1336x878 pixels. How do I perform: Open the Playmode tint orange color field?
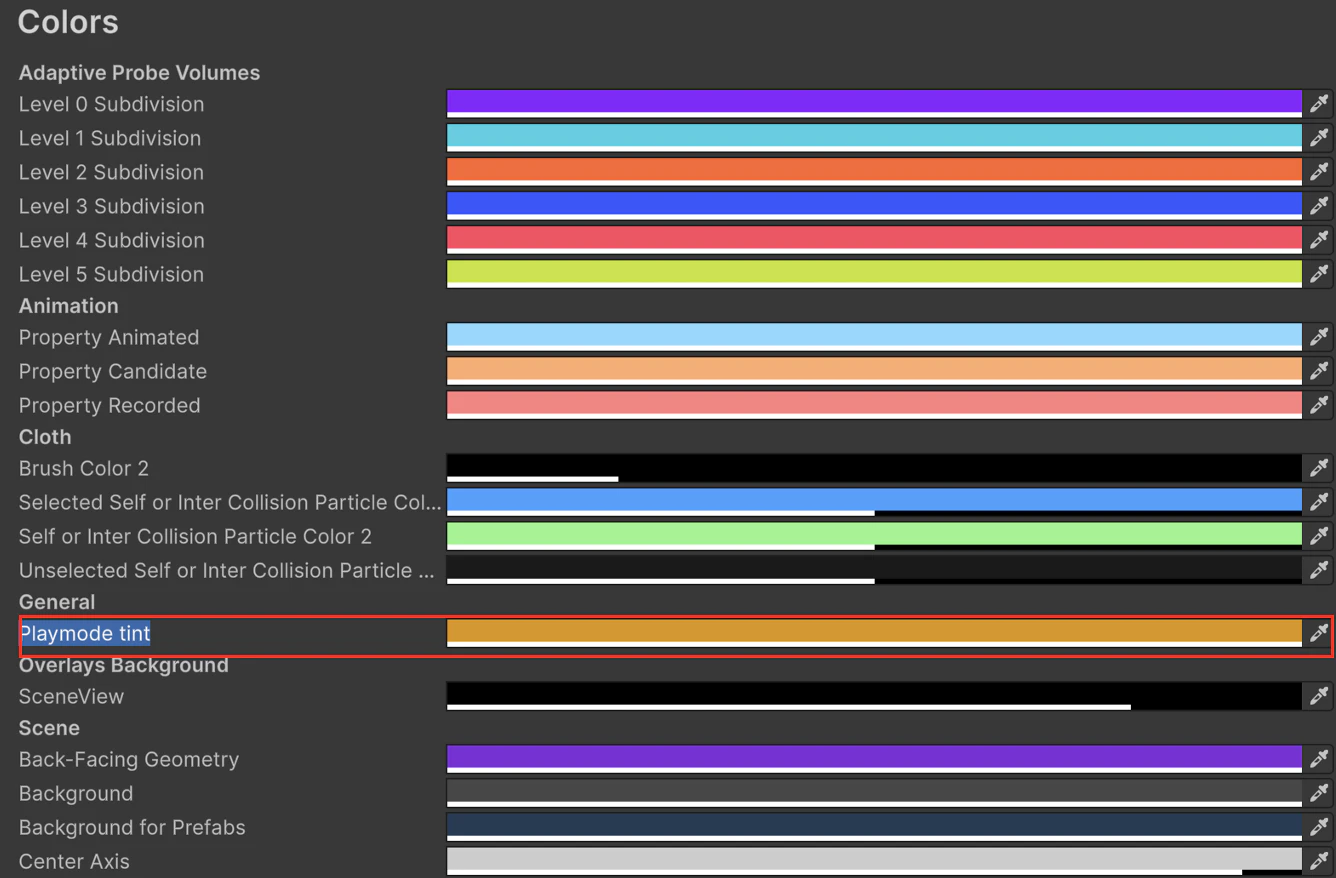(874, 633)
